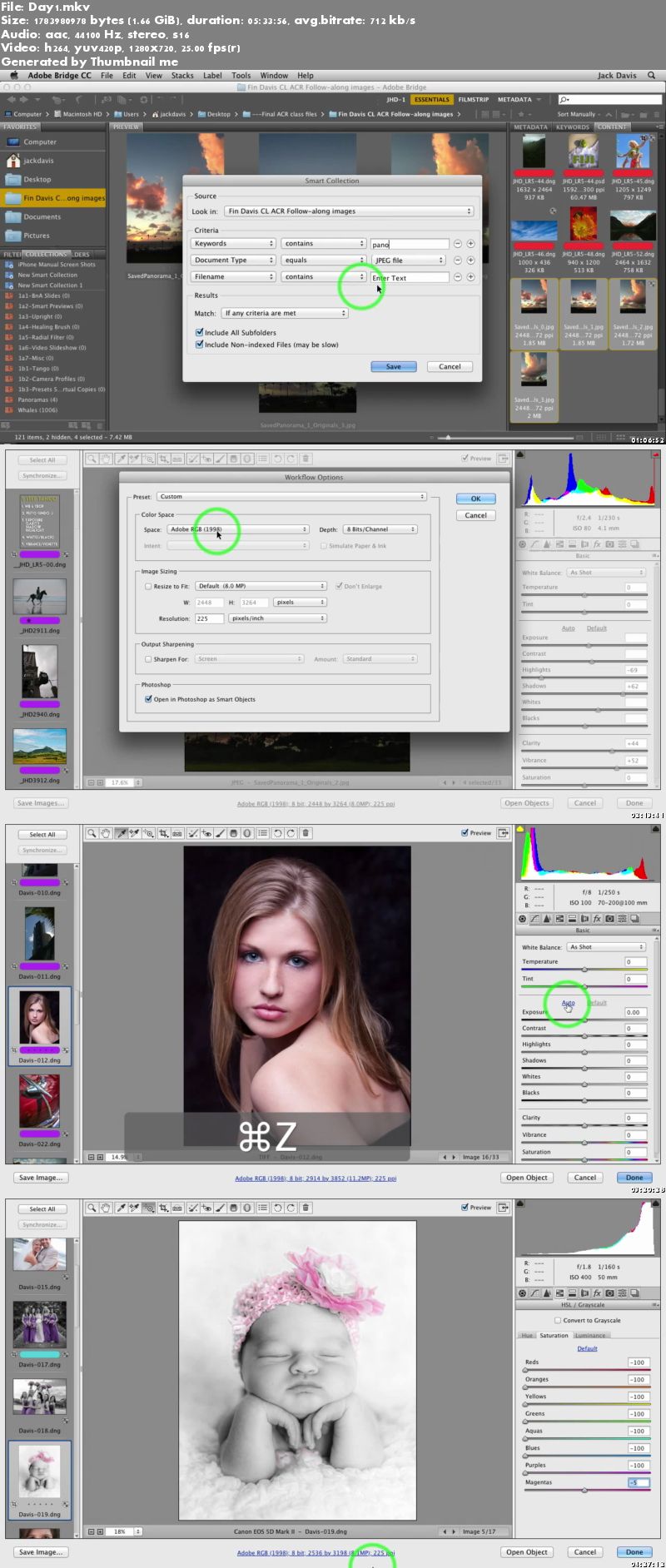Open the pixels/inch resolution units dropdown

276,618
